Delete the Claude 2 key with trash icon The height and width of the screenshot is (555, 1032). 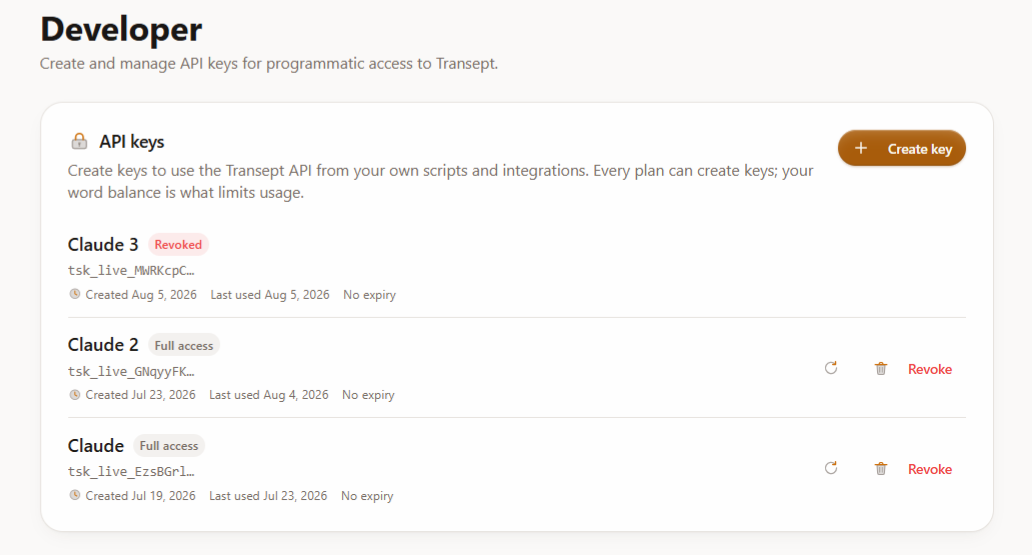pyautogui.click(x=881, y=369)
